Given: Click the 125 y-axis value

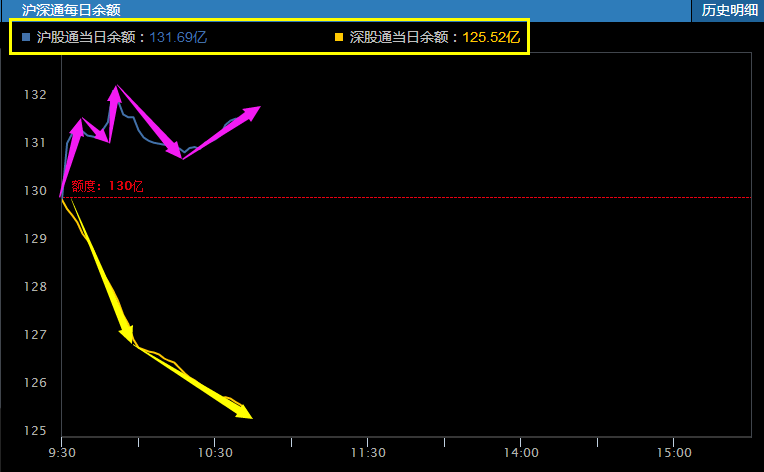Looking at the screenshot, I should [x=35, y=431].
